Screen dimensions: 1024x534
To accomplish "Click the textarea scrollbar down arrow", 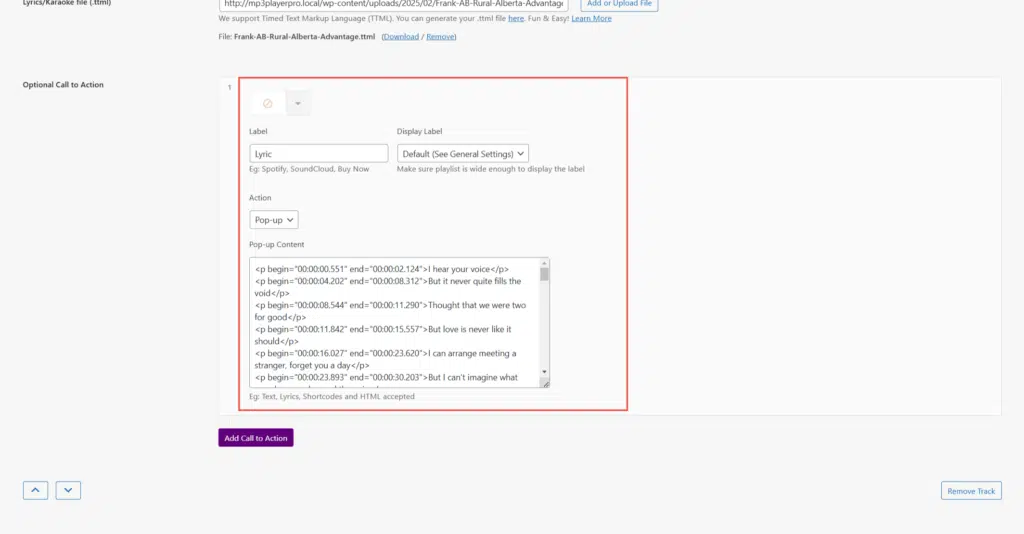I will (x=544, y=372).
